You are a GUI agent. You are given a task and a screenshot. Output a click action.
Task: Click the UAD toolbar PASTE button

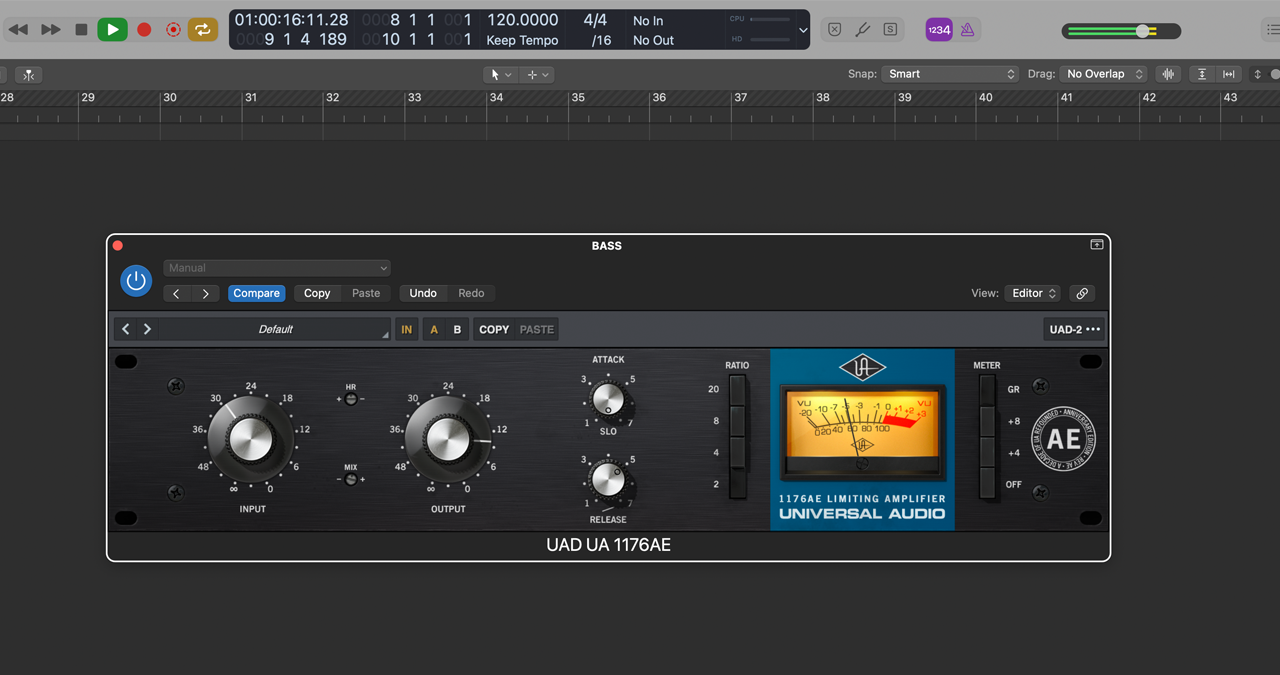point(537,329)
